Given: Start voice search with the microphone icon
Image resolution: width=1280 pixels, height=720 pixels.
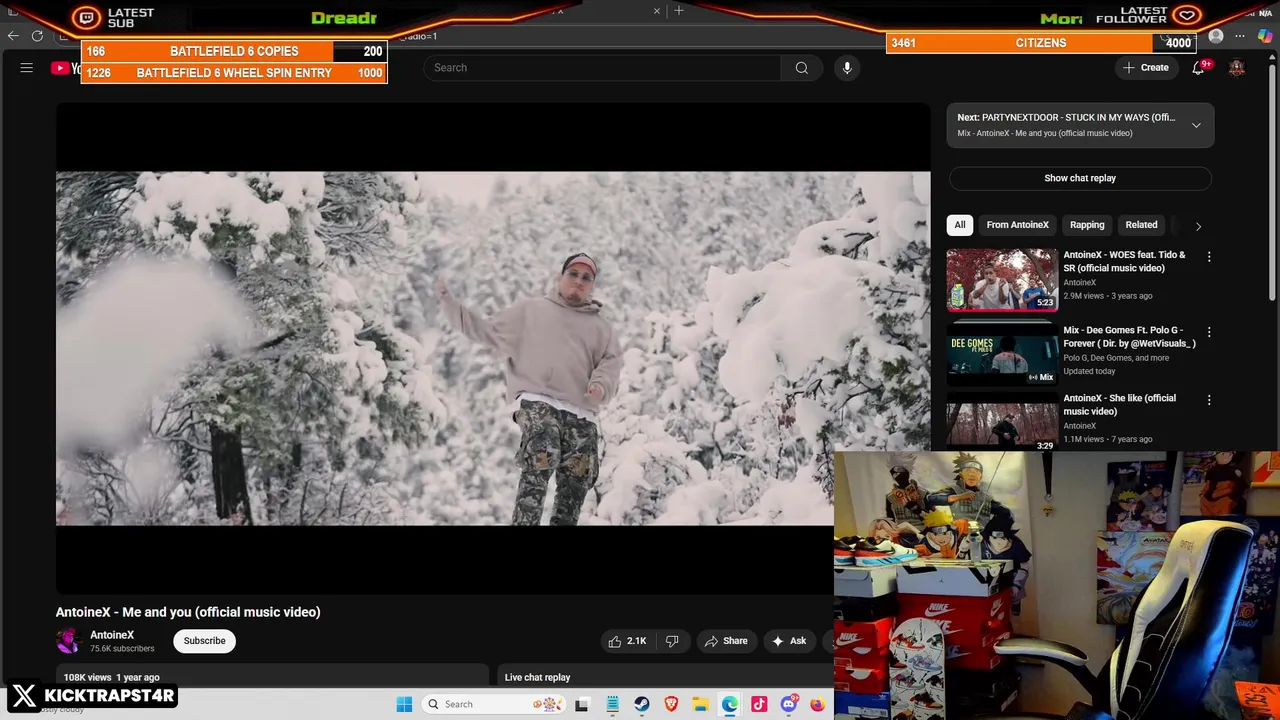Looking at the screenshot, I should [x=847, y=68].
